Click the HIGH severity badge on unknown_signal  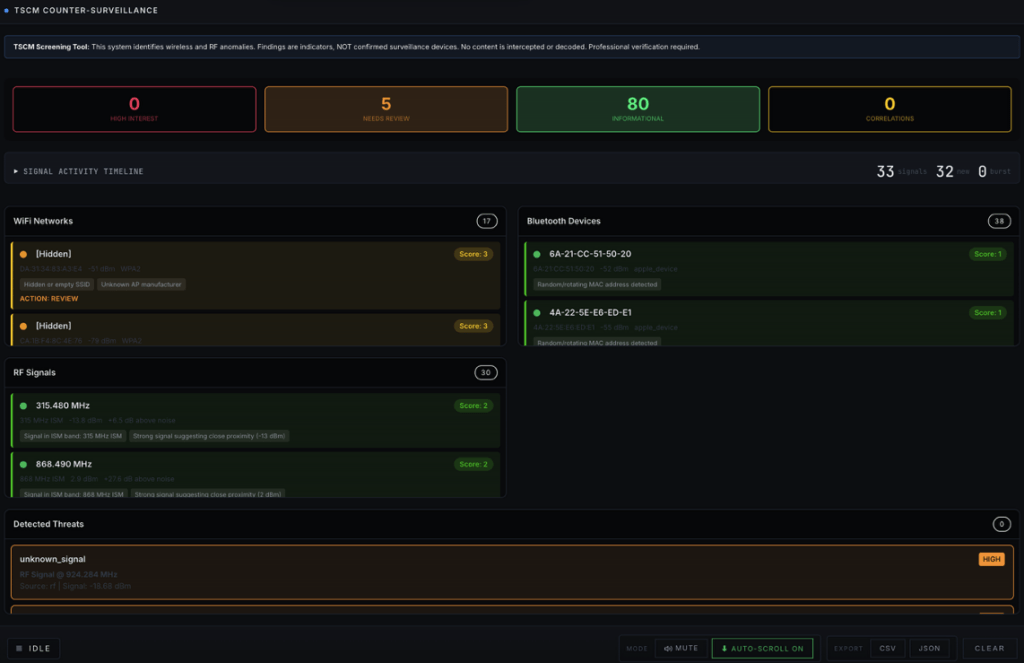(991, 559)
